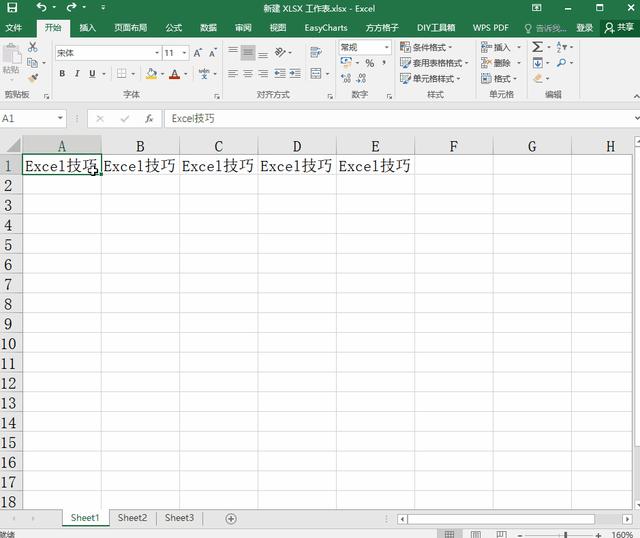Click the Bold formatting button

[62, 74]
